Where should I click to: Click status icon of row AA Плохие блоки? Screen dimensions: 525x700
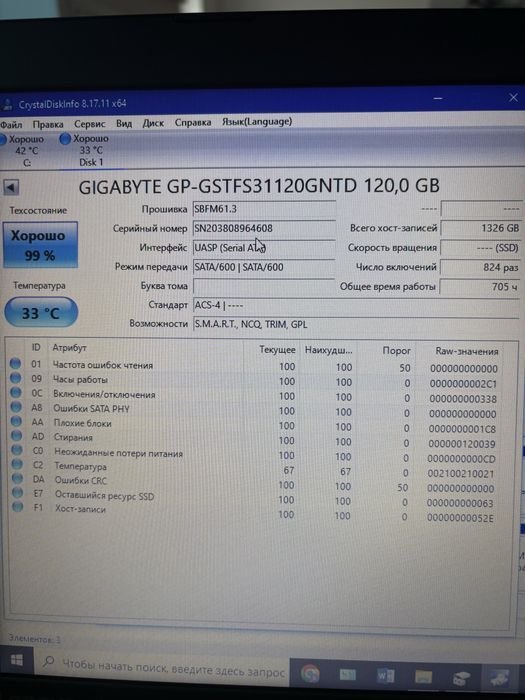pyautogui.click(x=17, y=421)
